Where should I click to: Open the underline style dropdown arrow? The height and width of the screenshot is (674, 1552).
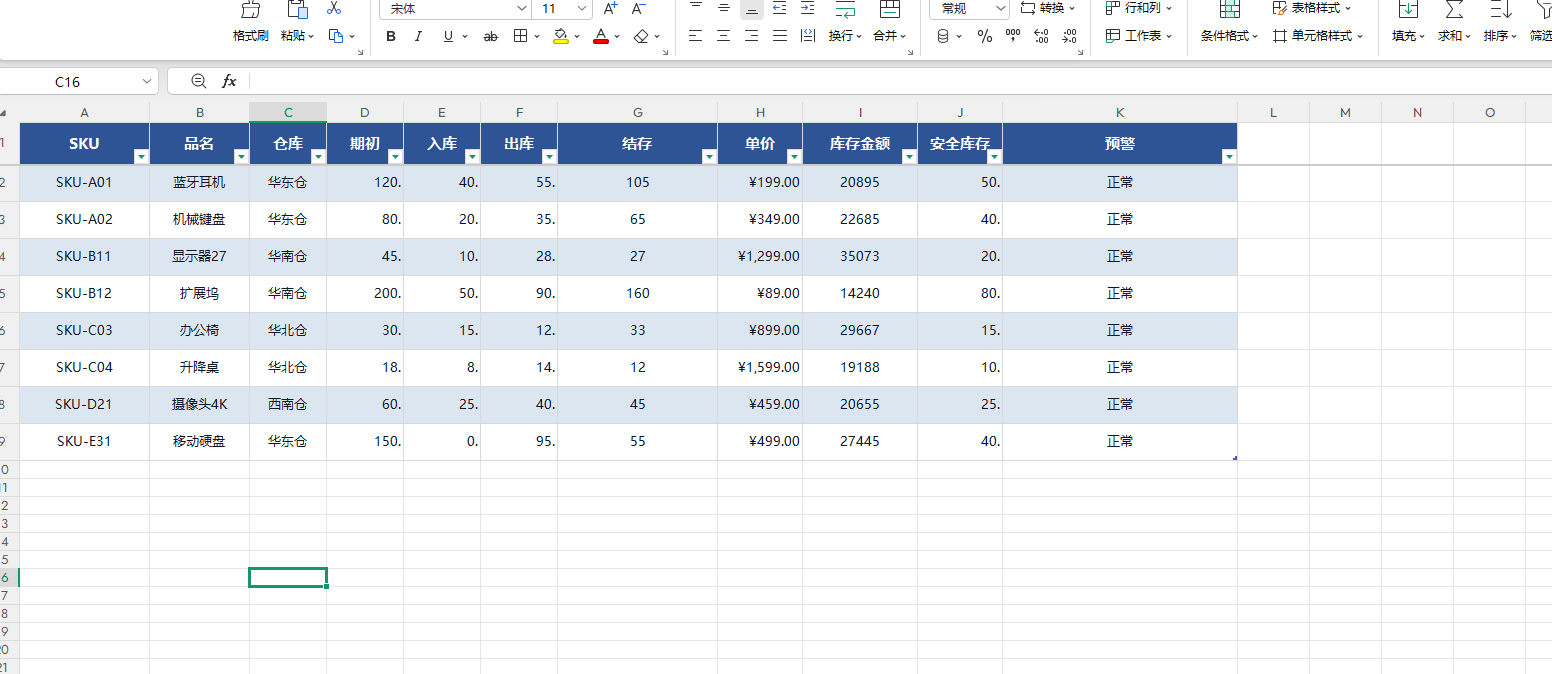click(x=465, y=37)
